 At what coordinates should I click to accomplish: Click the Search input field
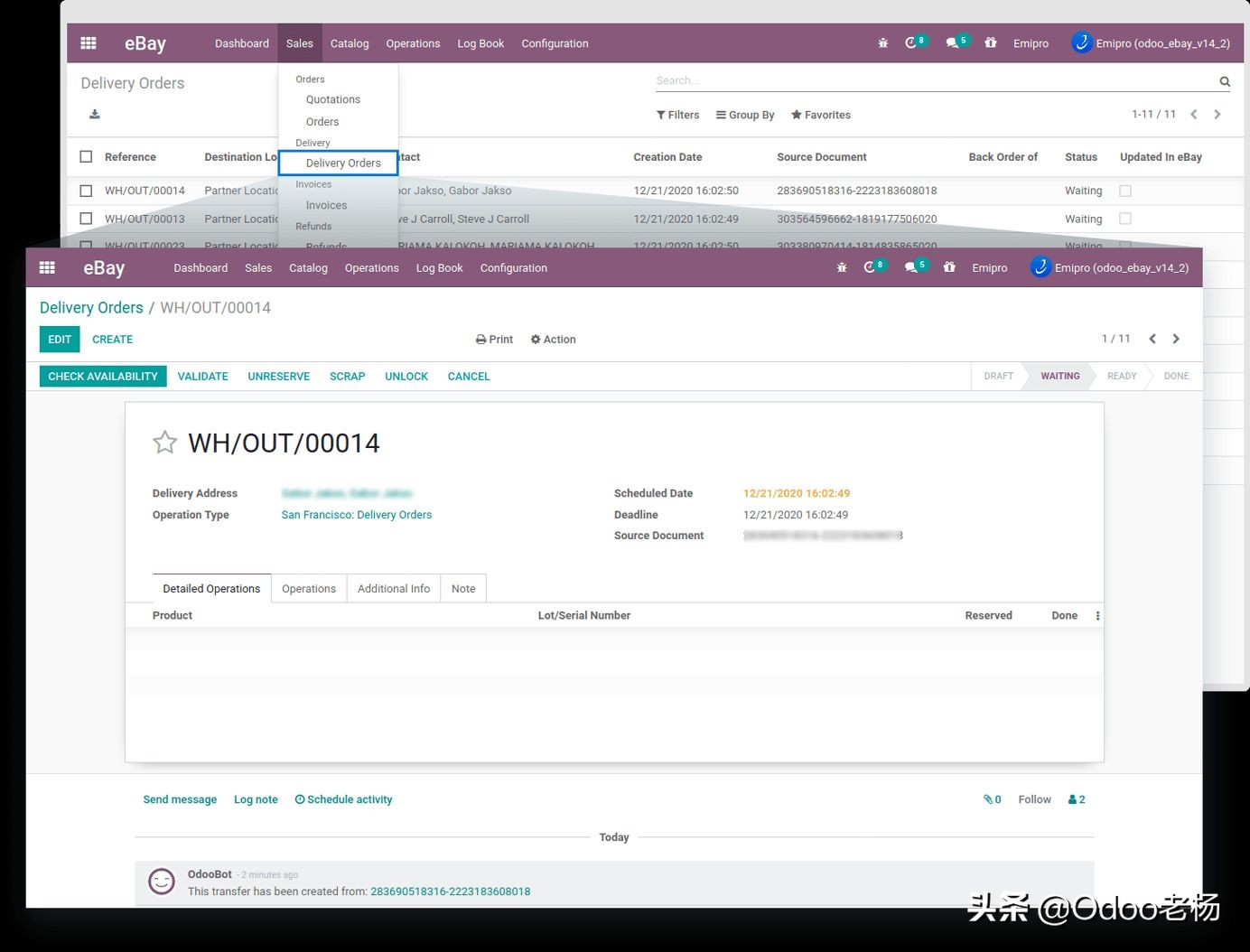pyautogui.click(x=935, y=81)
